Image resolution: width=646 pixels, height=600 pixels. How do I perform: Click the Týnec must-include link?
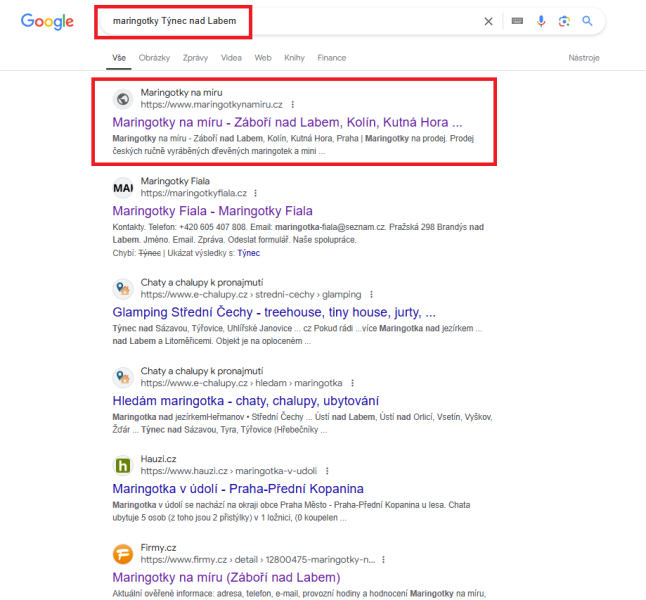[248, 253]
